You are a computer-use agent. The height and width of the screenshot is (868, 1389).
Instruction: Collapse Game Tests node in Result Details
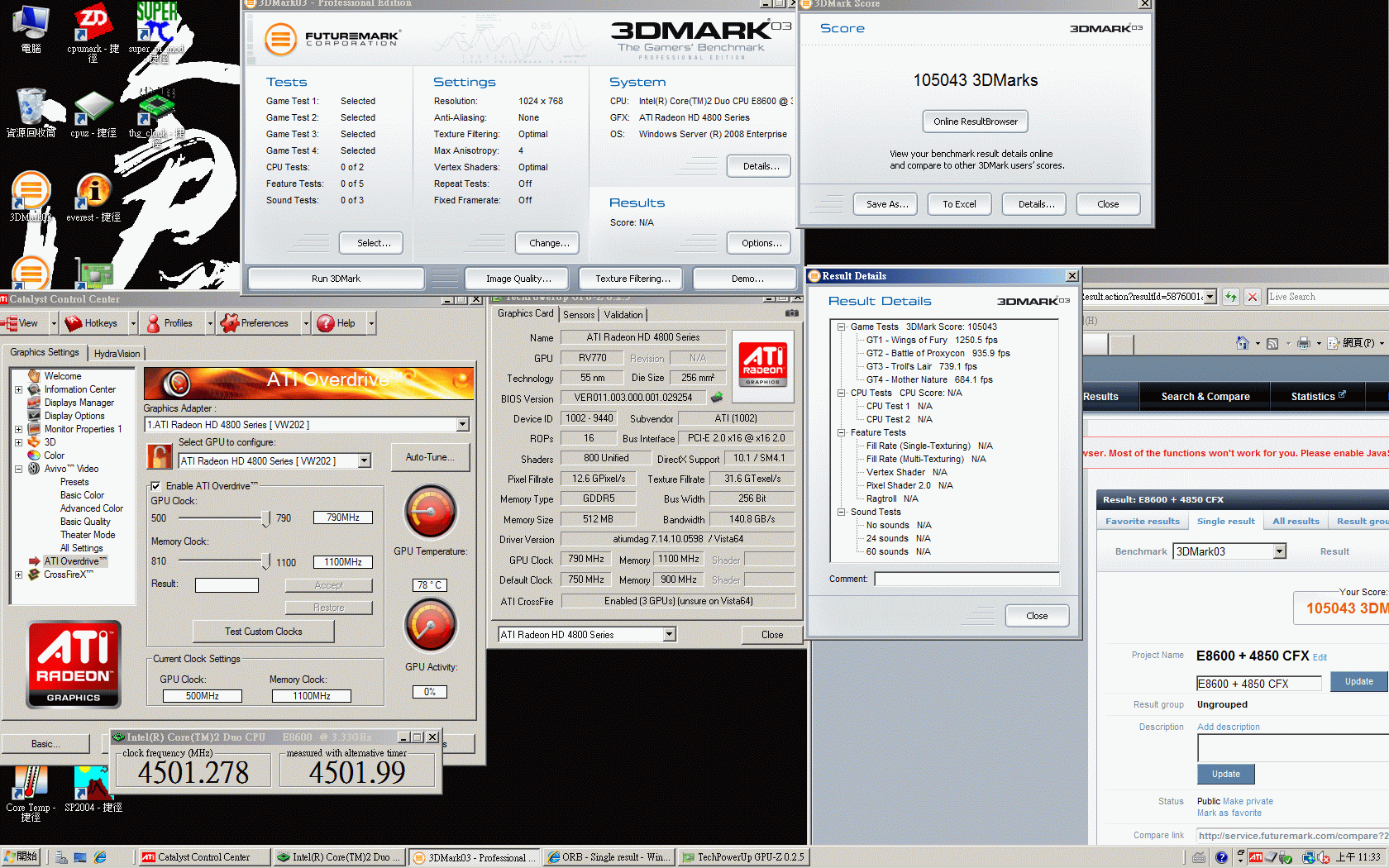pyautogui.click(x=842, y=327)
